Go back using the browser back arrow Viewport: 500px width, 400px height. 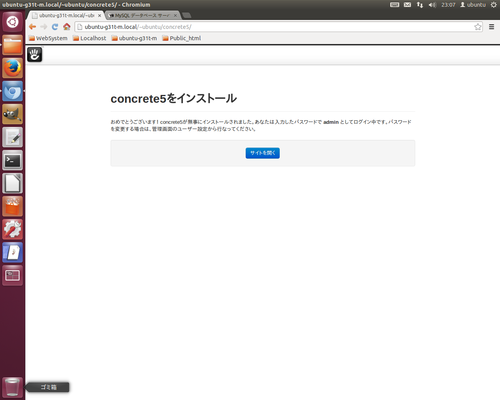(32, 27)
